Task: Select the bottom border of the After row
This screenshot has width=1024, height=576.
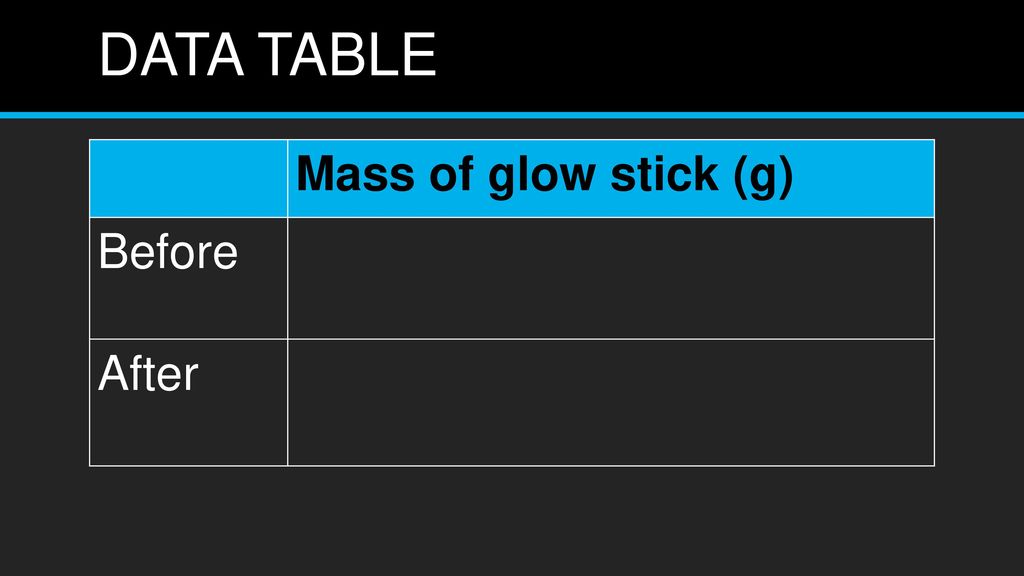Action: [512, 466]
